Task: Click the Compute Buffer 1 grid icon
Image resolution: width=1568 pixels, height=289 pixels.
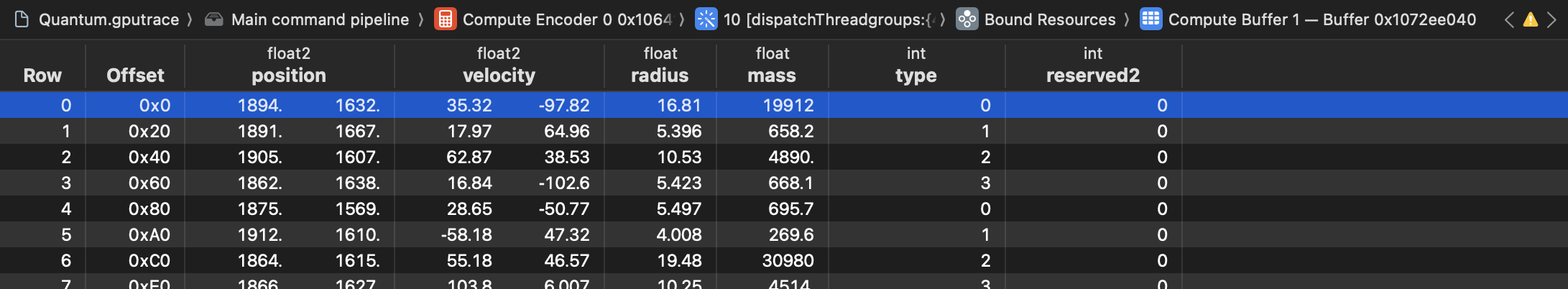Action: (x=1150, y=19)
